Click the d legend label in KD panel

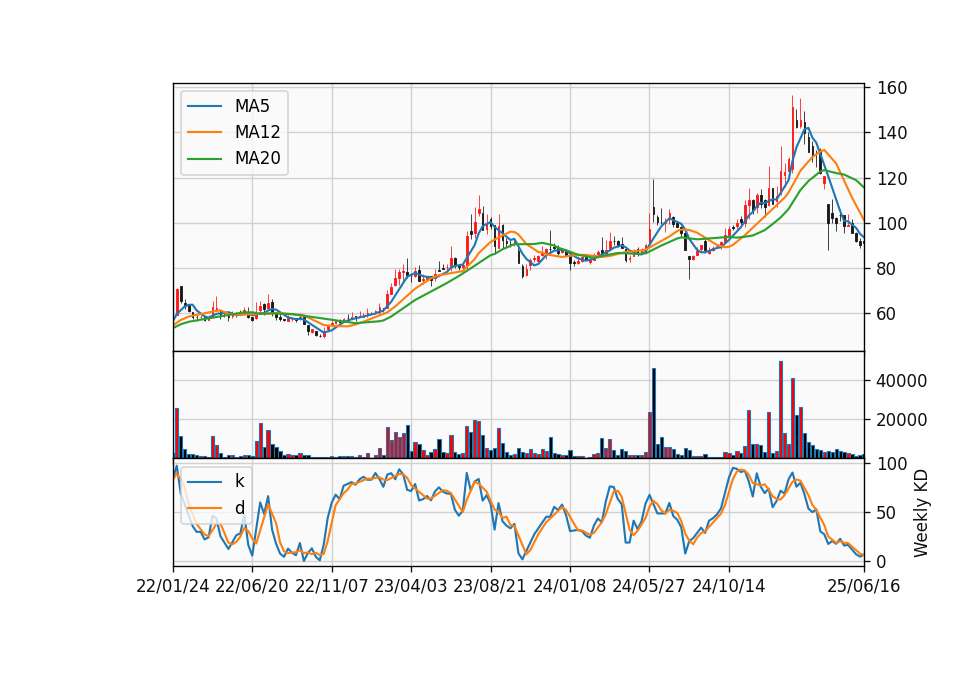click(x=239, y=508)
